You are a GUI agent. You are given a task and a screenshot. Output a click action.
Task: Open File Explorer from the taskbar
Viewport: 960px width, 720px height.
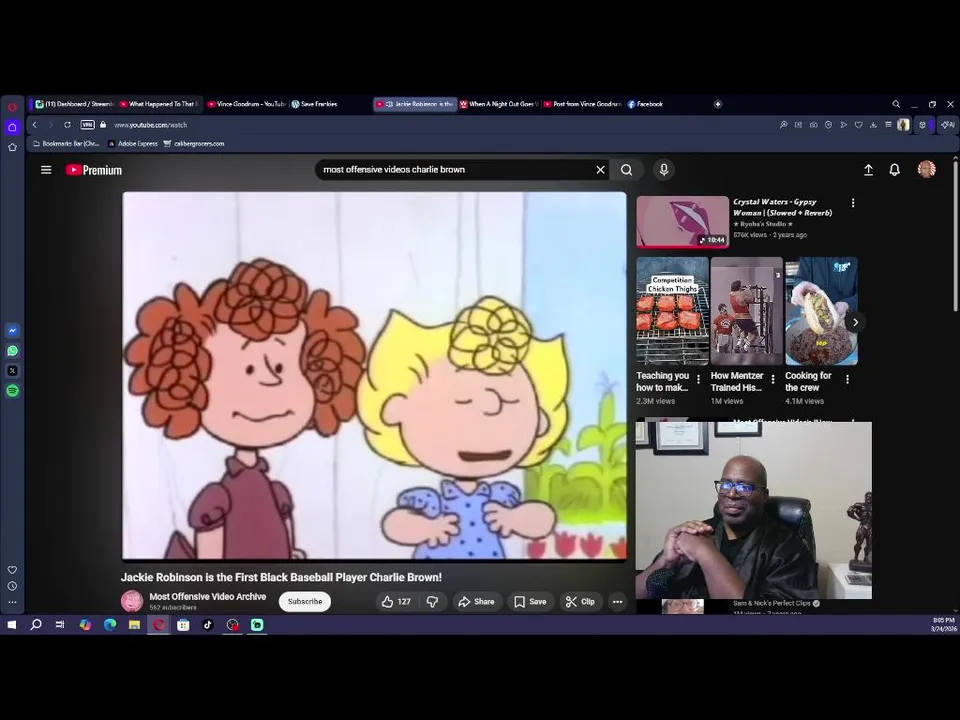click(134, 625)
